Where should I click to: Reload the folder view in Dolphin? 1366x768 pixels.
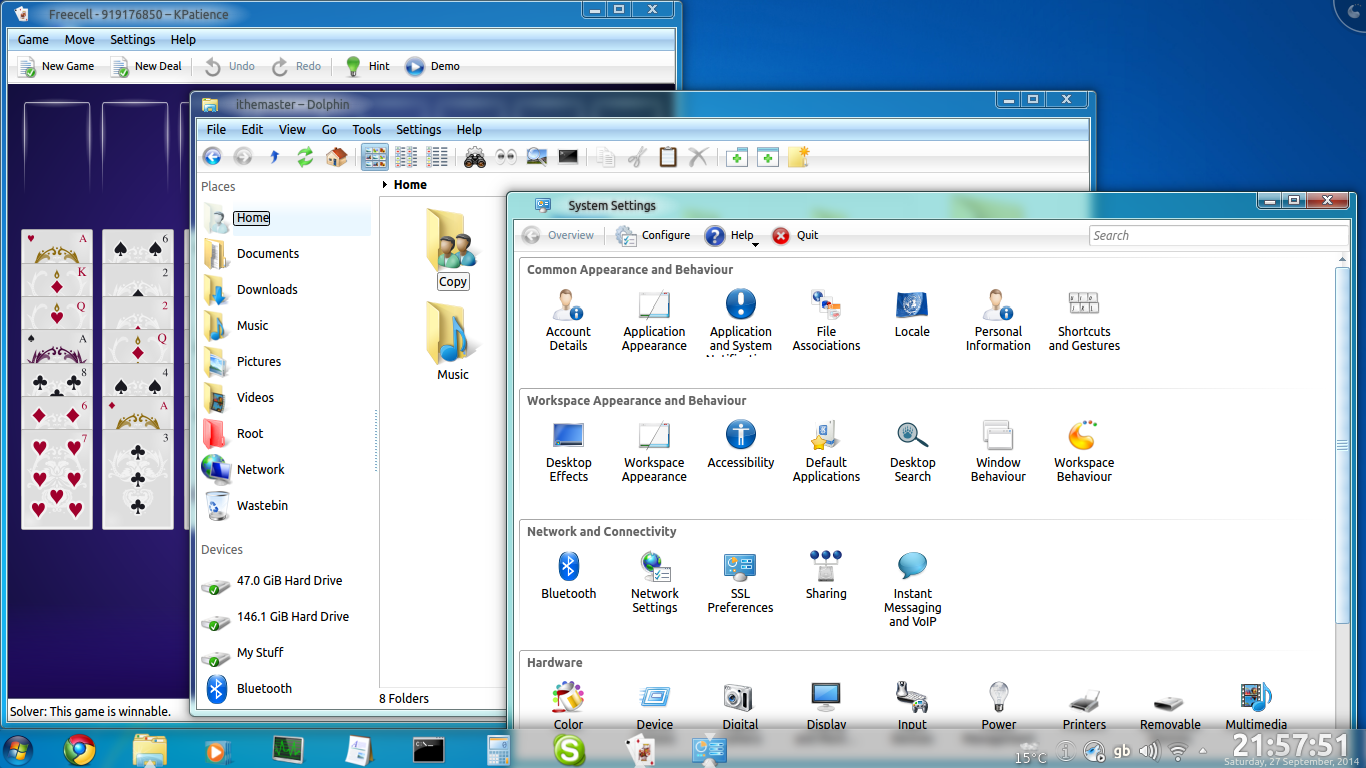pos(305,156)
